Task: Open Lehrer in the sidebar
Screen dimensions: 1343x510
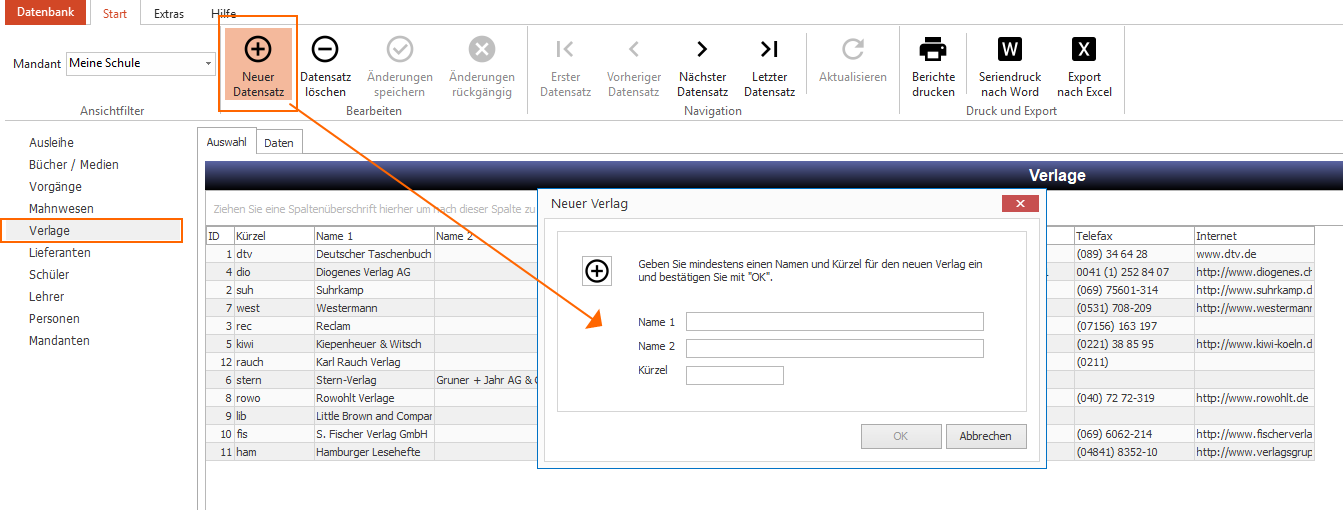Action: tap(46, 297)
